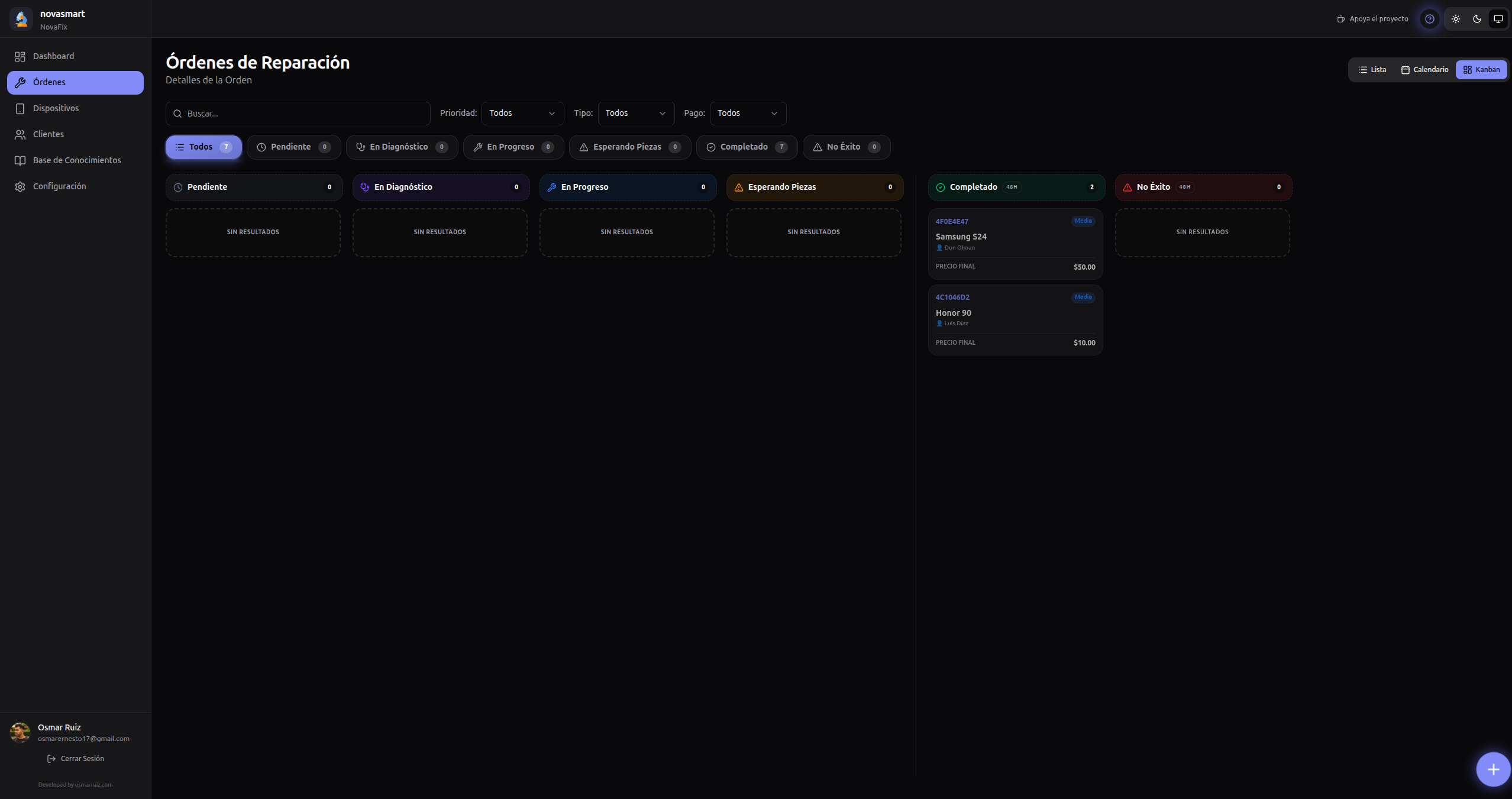Open Base de Conocimientos
Screen dimensions: 1512x799
[76, 160]
